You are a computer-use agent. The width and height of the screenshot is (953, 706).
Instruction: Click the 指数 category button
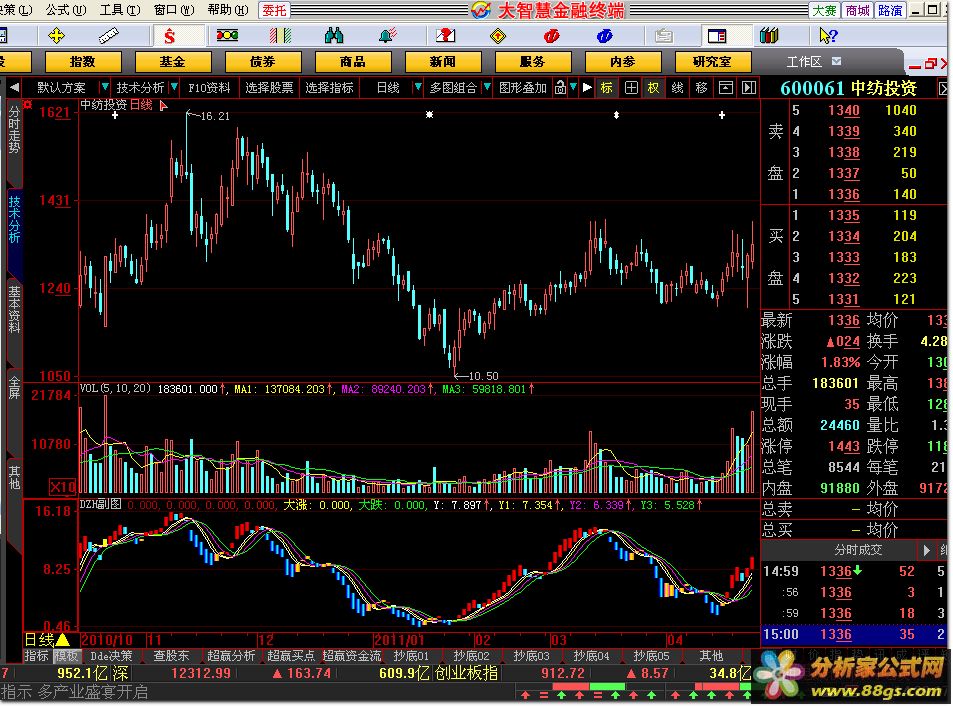point(83,62)
